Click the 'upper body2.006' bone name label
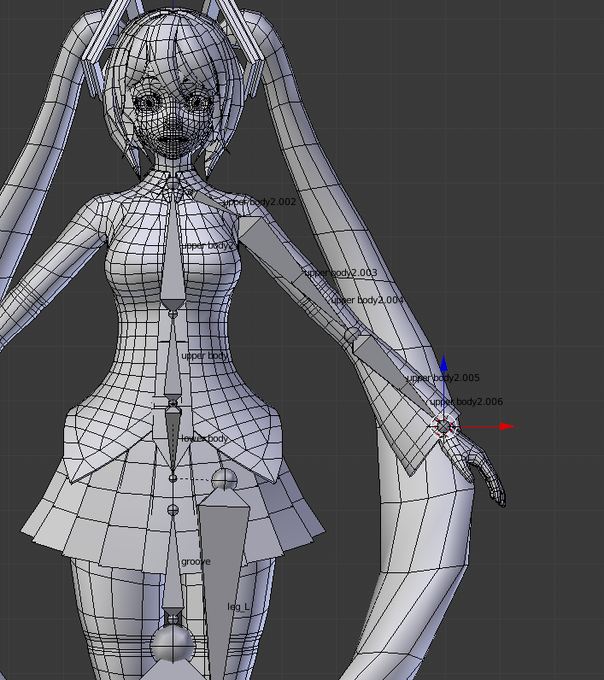This screenshot has height=680, width=604. (x=467, y=402)
